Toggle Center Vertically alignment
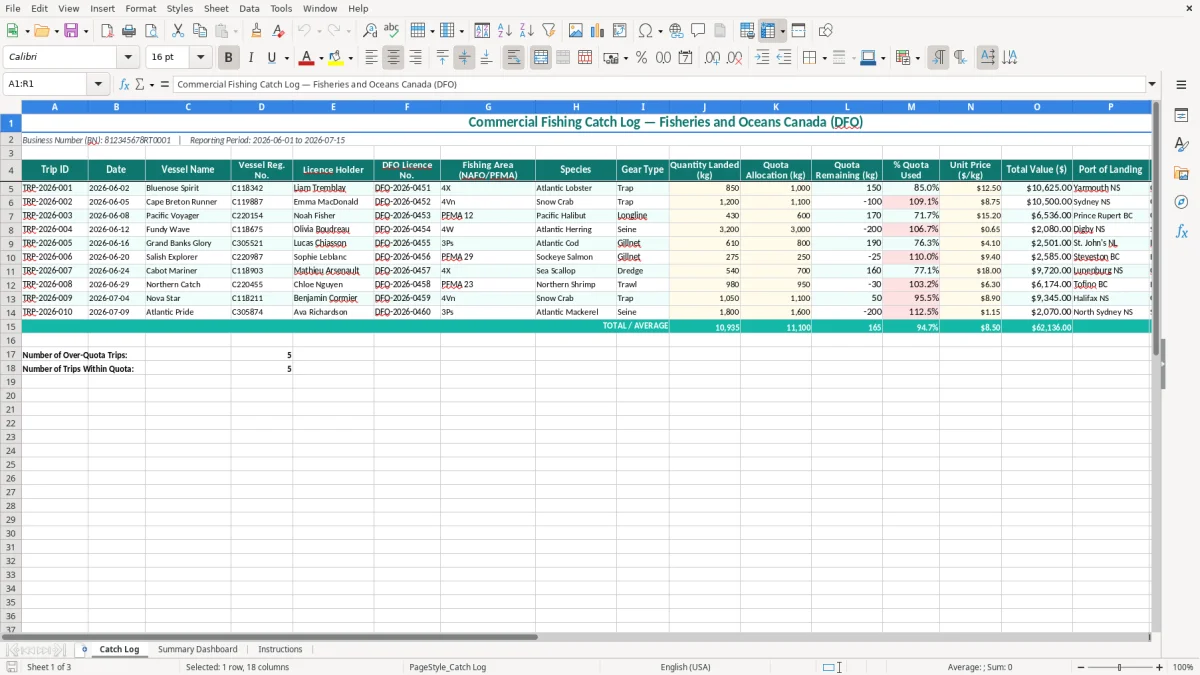 pos(464,58)
